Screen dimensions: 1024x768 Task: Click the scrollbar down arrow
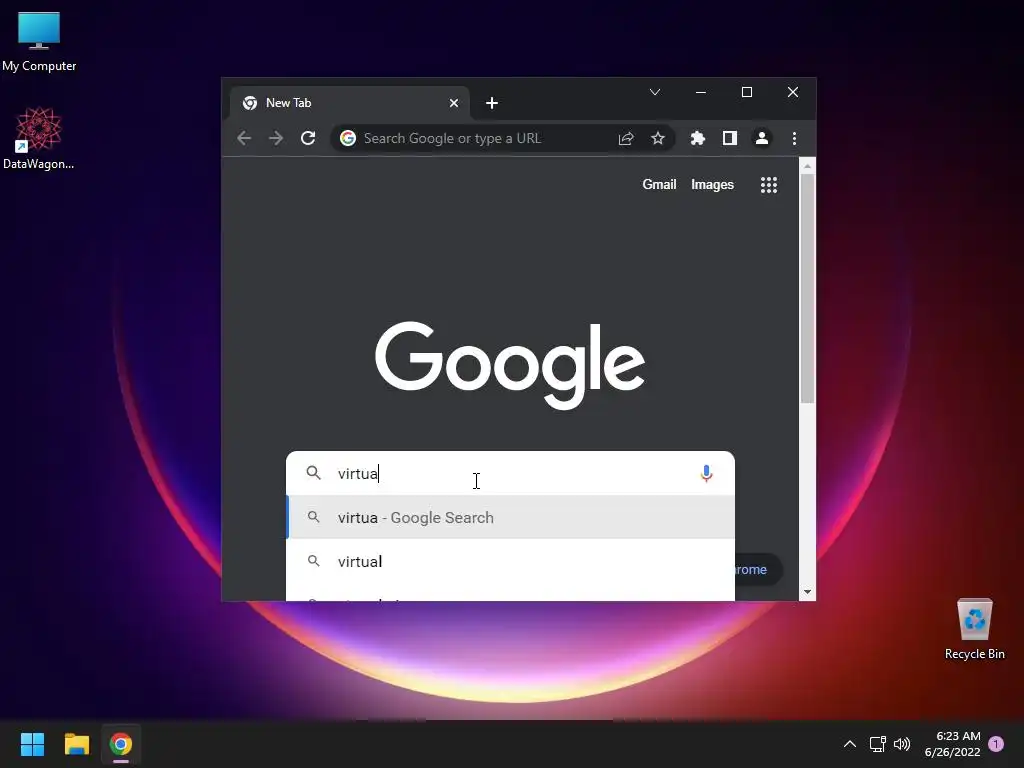pos(807,592)
